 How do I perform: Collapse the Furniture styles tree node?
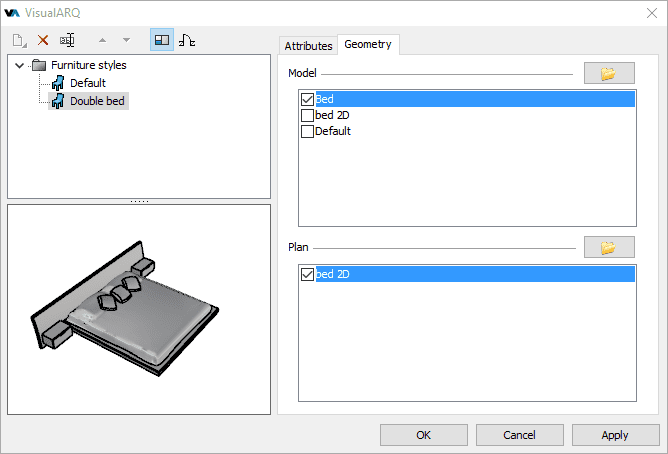[x=20, y=66]
